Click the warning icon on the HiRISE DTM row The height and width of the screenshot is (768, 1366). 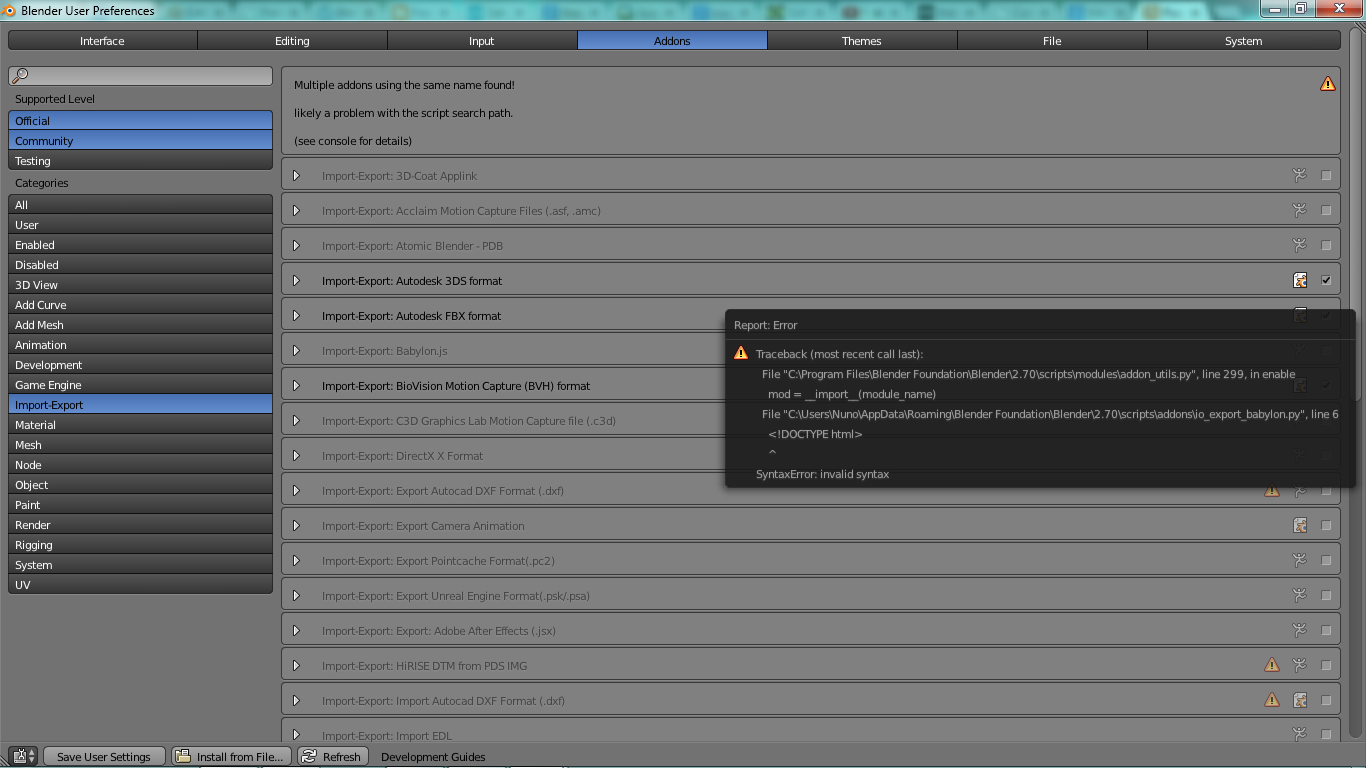coord(1271,666)
